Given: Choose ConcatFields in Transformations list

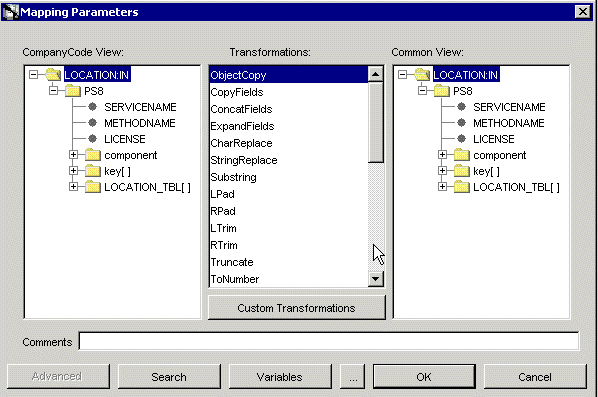Looking at the screenshot, I should 289,109.
